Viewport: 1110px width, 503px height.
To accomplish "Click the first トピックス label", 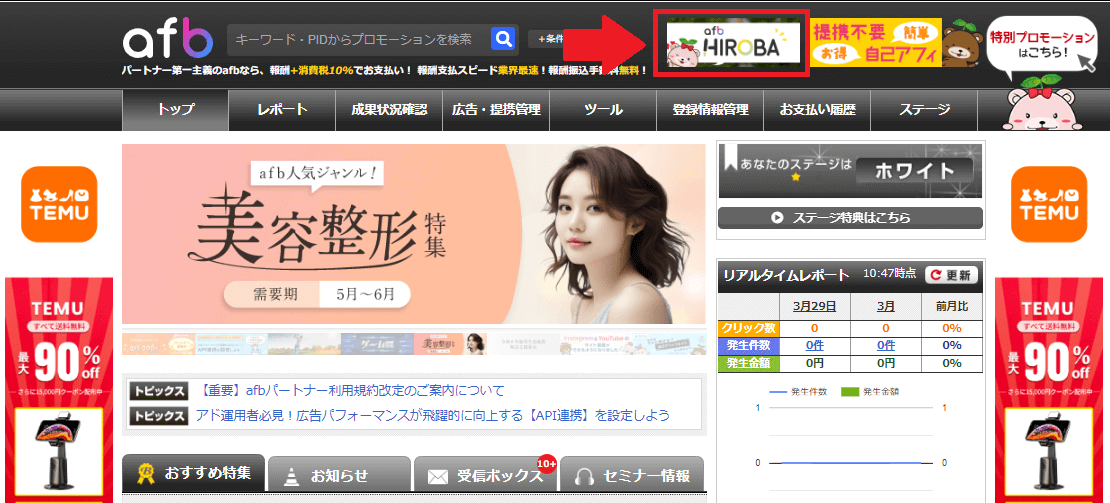I will (x=159, y=391).
